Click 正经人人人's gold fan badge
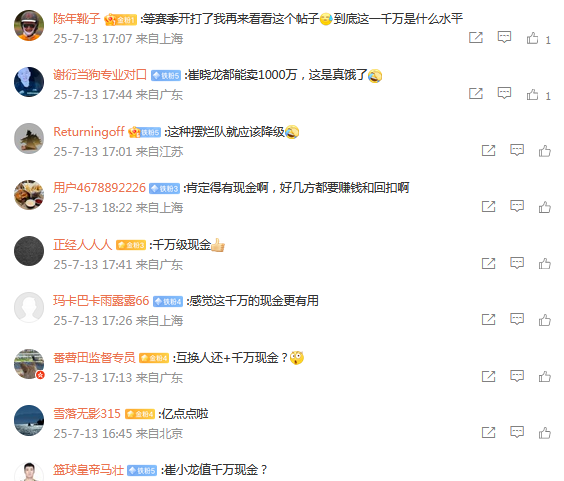 click(x=131, y=245)
